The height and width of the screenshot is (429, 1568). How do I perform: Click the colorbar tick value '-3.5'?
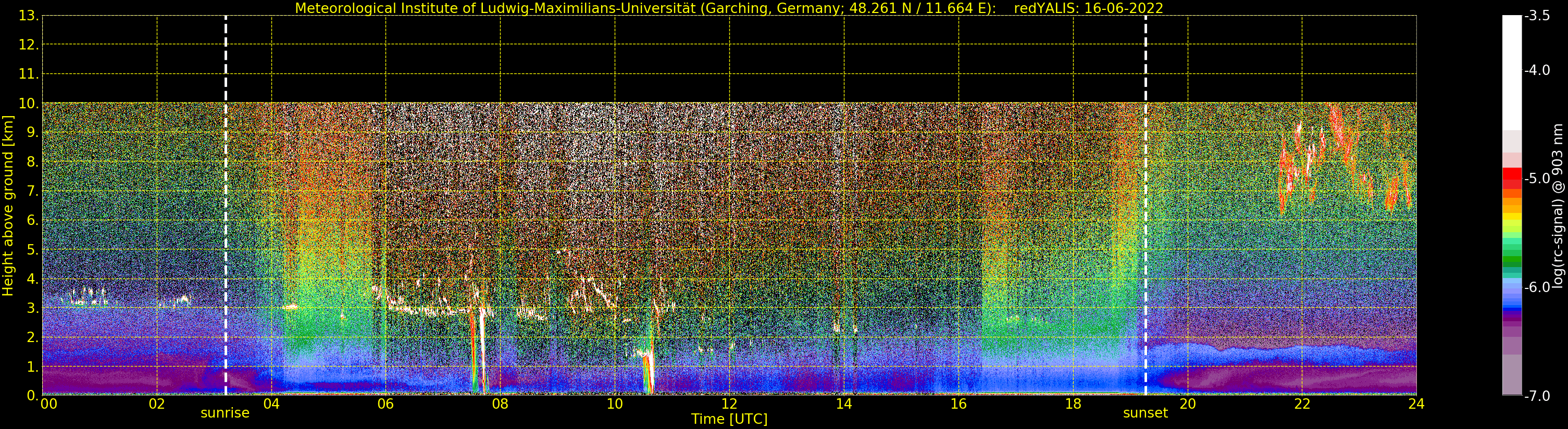pyautogui.click(x=1537, y=16)
